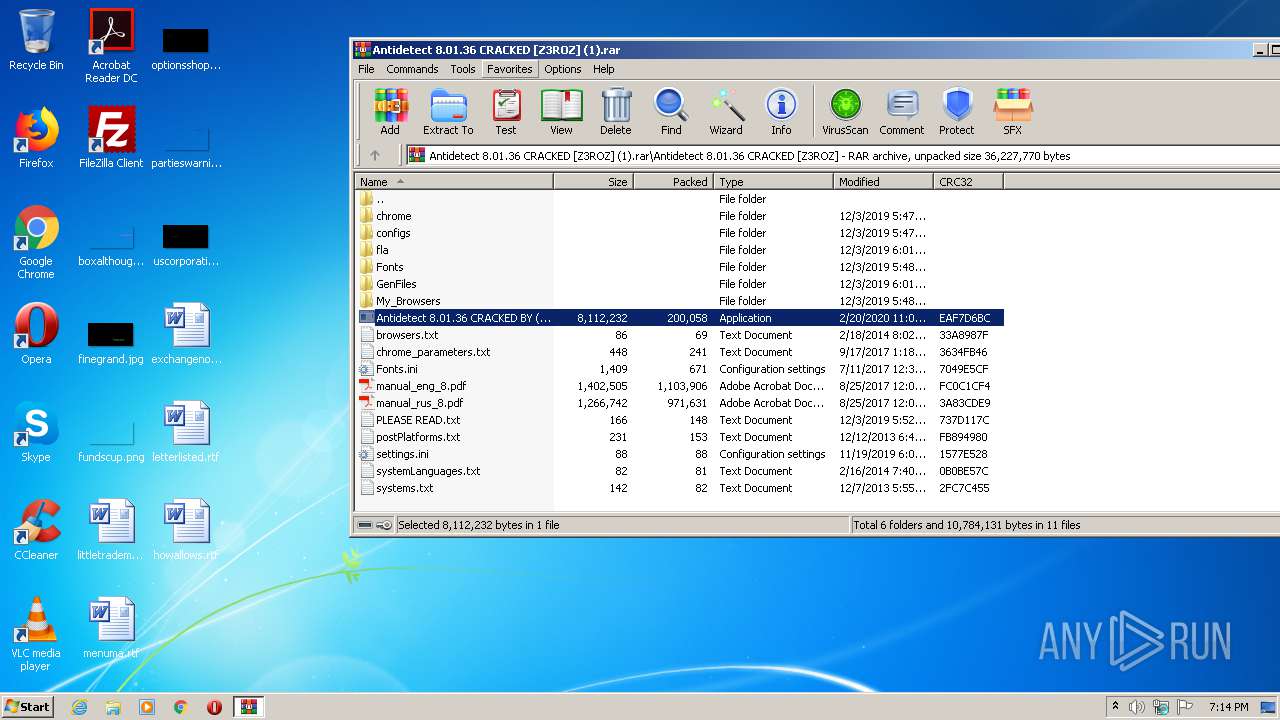Select browsers.txt in archive list
This screenshot has width=1280, height=720.
click(680, 335)
